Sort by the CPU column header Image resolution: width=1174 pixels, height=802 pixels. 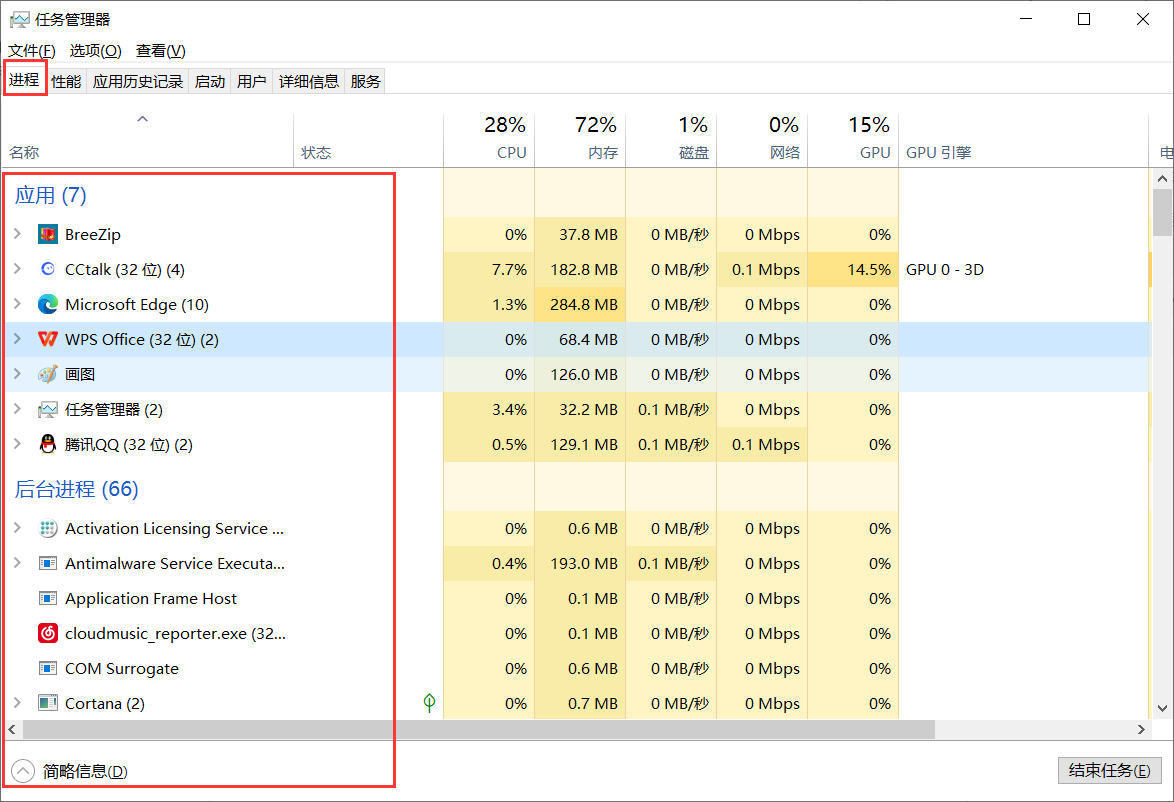pyautogui.click(x=489, y=140)
